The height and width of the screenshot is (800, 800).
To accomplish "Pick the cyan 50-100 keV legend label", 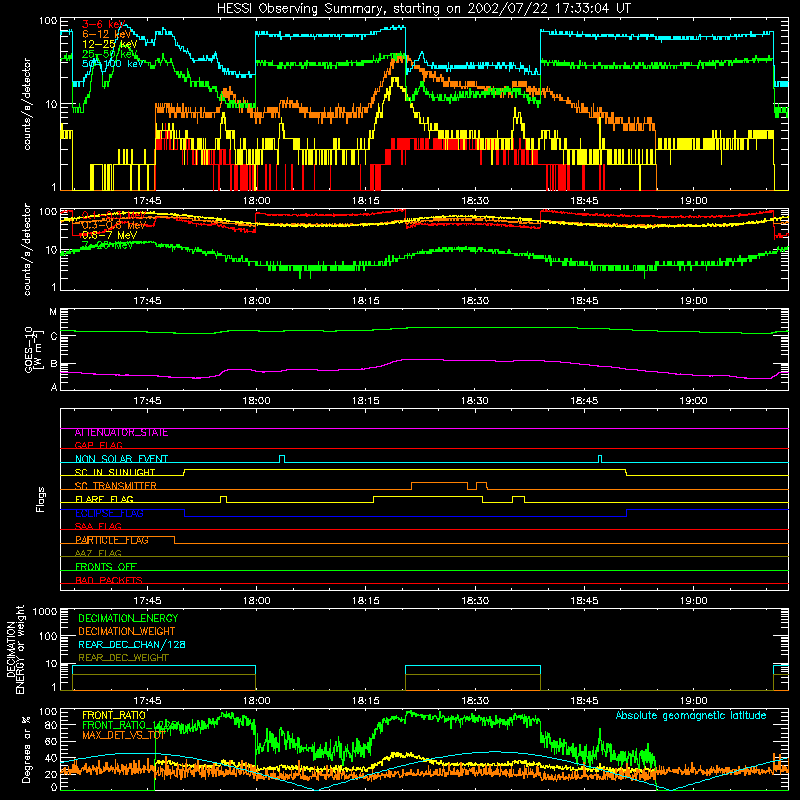I will coord(112,63).
